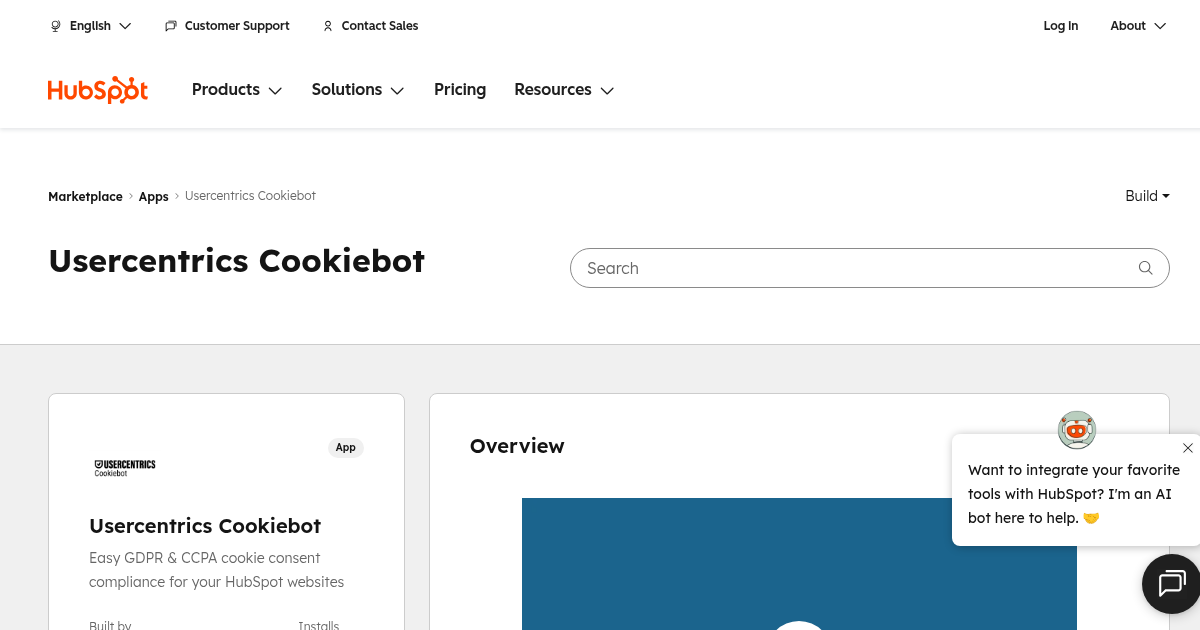Click the AI bot avatar icon
Screen dimensions: 1200x630
1077,430
